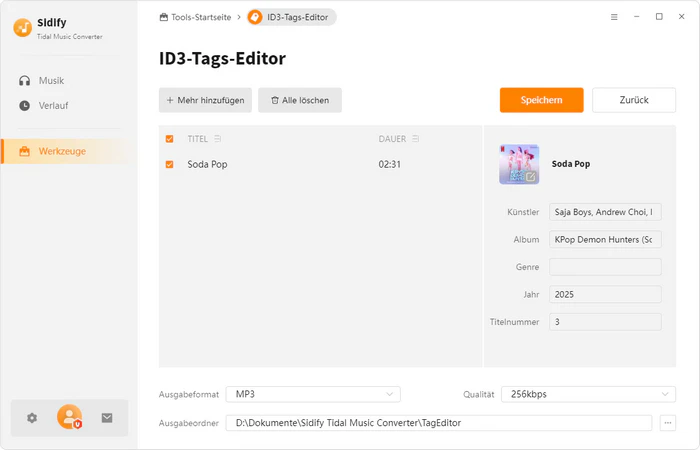Click the 02:31 duration value

click(390, 164)
